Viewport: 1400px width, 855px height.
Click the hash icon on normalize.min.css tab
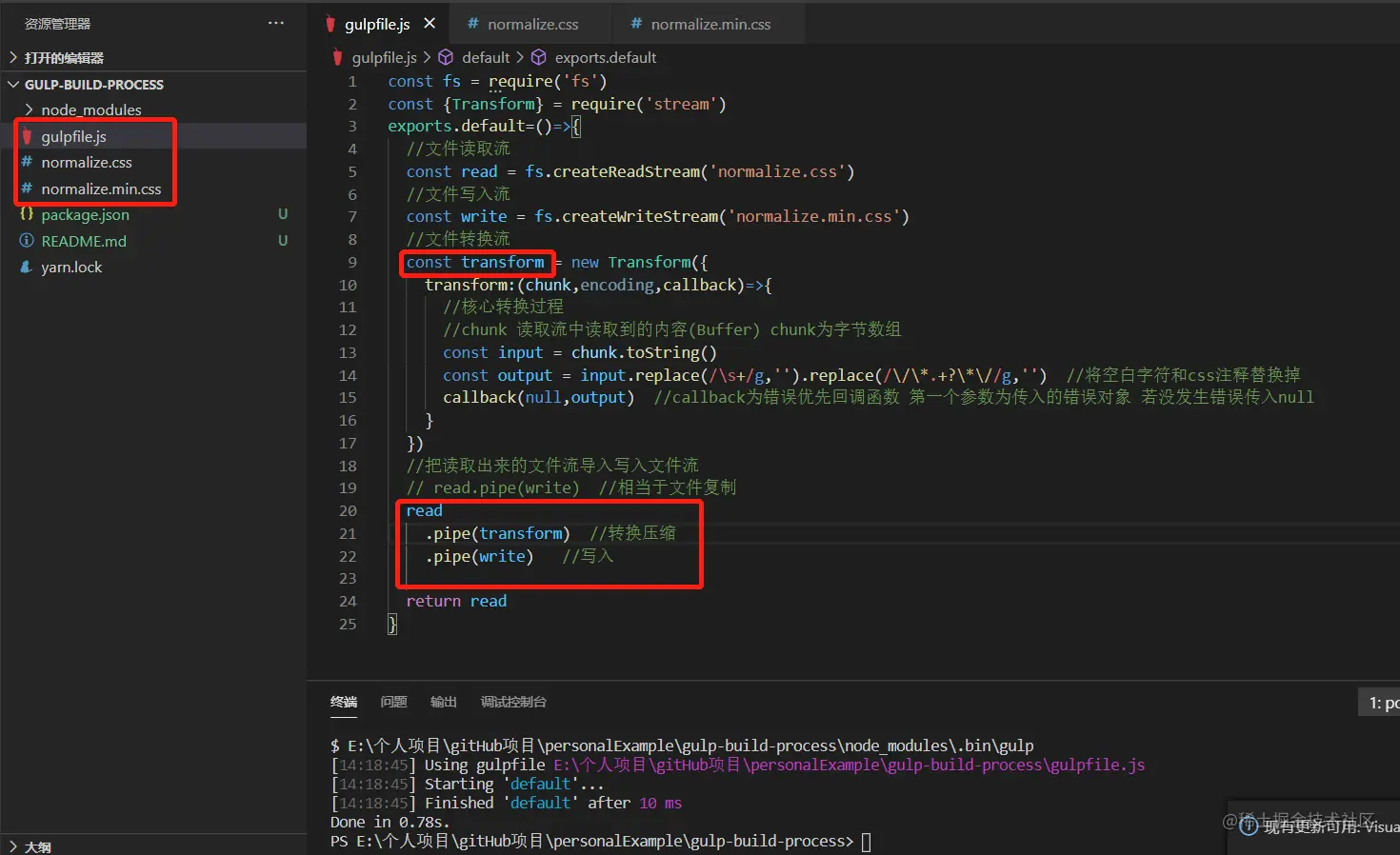[636, 24]
